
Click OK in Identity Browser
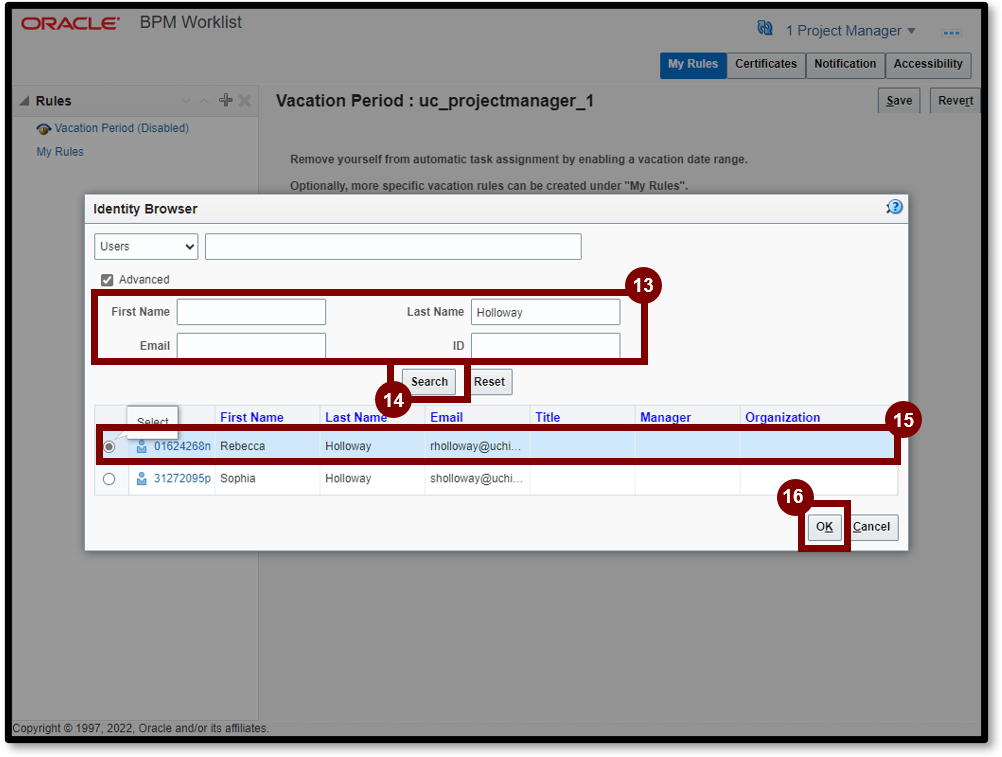pos(824,527)
